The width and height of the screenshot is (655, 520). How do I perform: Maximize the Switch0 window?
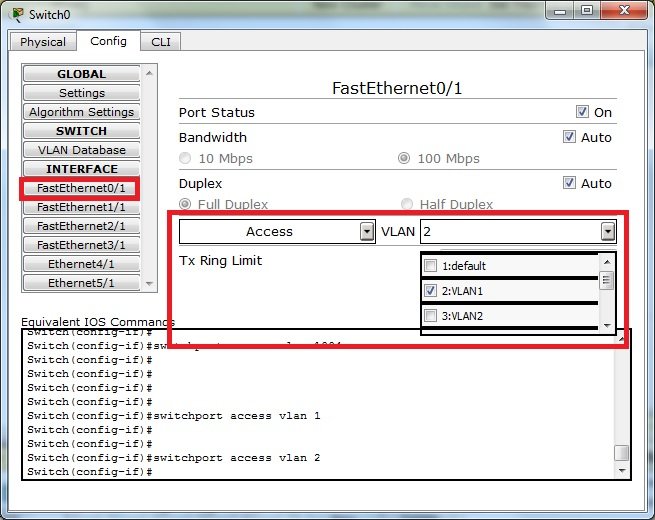(x=586, y=10)
